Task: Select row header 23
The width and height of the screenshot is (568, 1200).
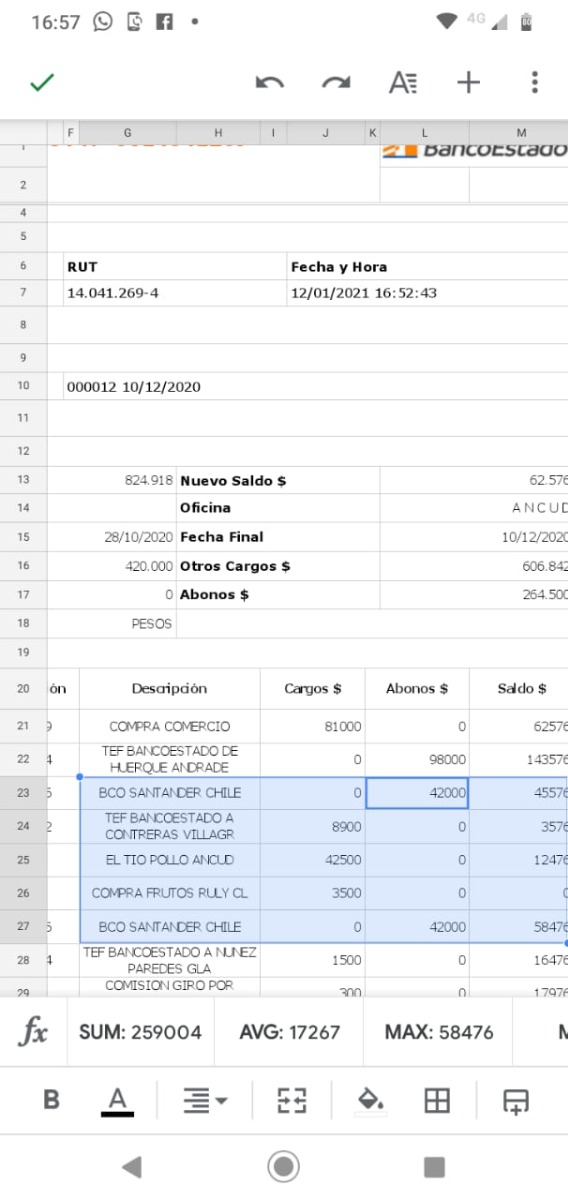Action: 23,793
